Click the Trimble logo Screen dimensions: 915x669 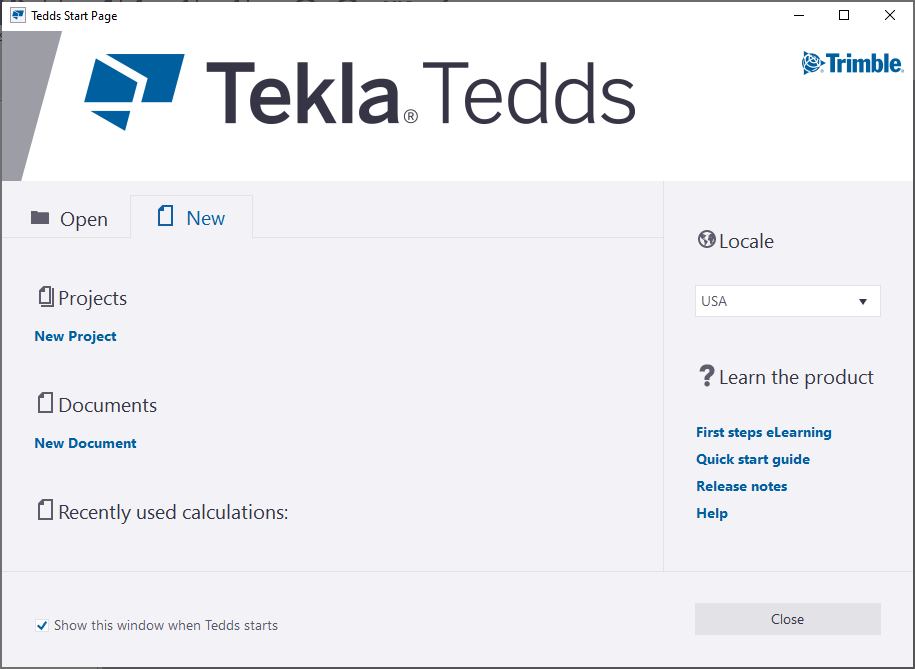tap(852, 63)
